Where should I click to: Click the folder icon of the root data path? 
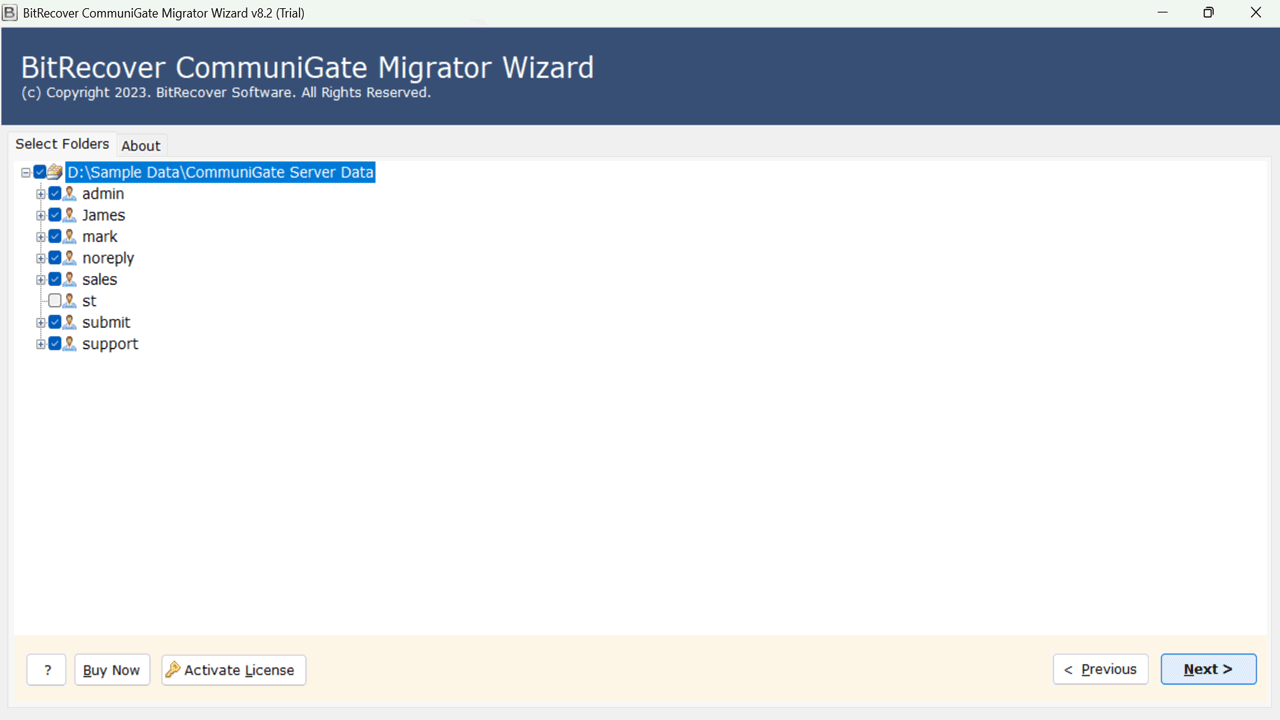pyautogui.click(x=55, y=172)
